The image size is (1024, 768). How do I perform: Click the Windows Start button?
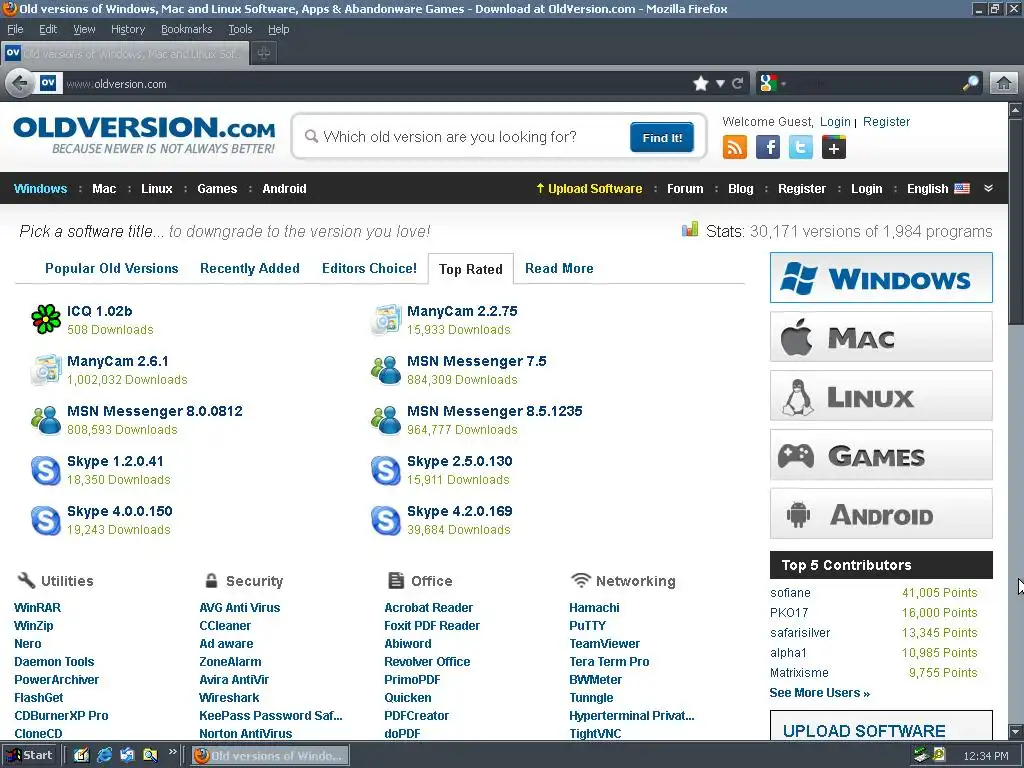click(30, 755)
